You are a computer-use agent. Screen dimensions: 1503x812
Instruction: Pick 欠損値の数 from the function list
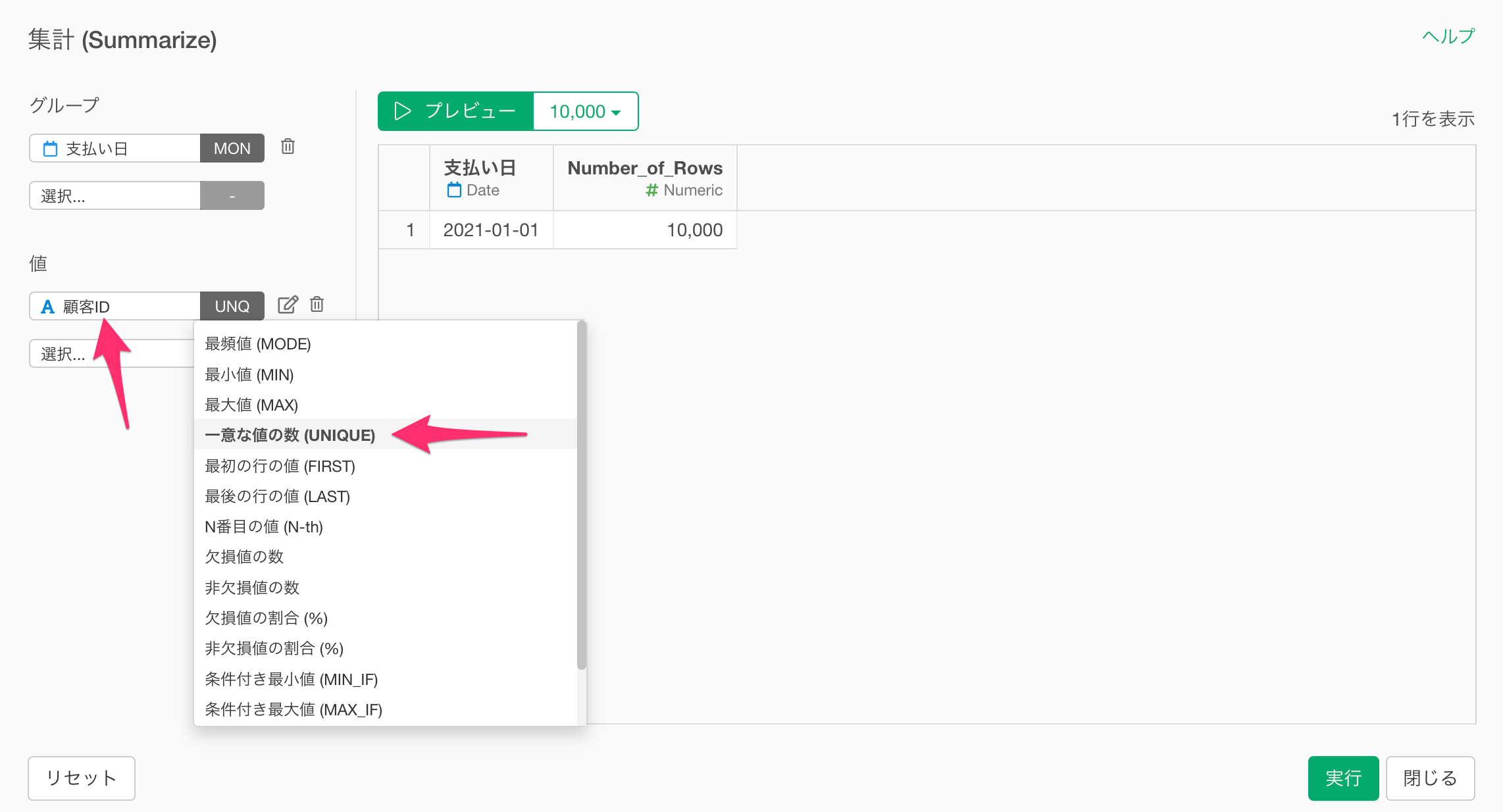tap(244, 557)
